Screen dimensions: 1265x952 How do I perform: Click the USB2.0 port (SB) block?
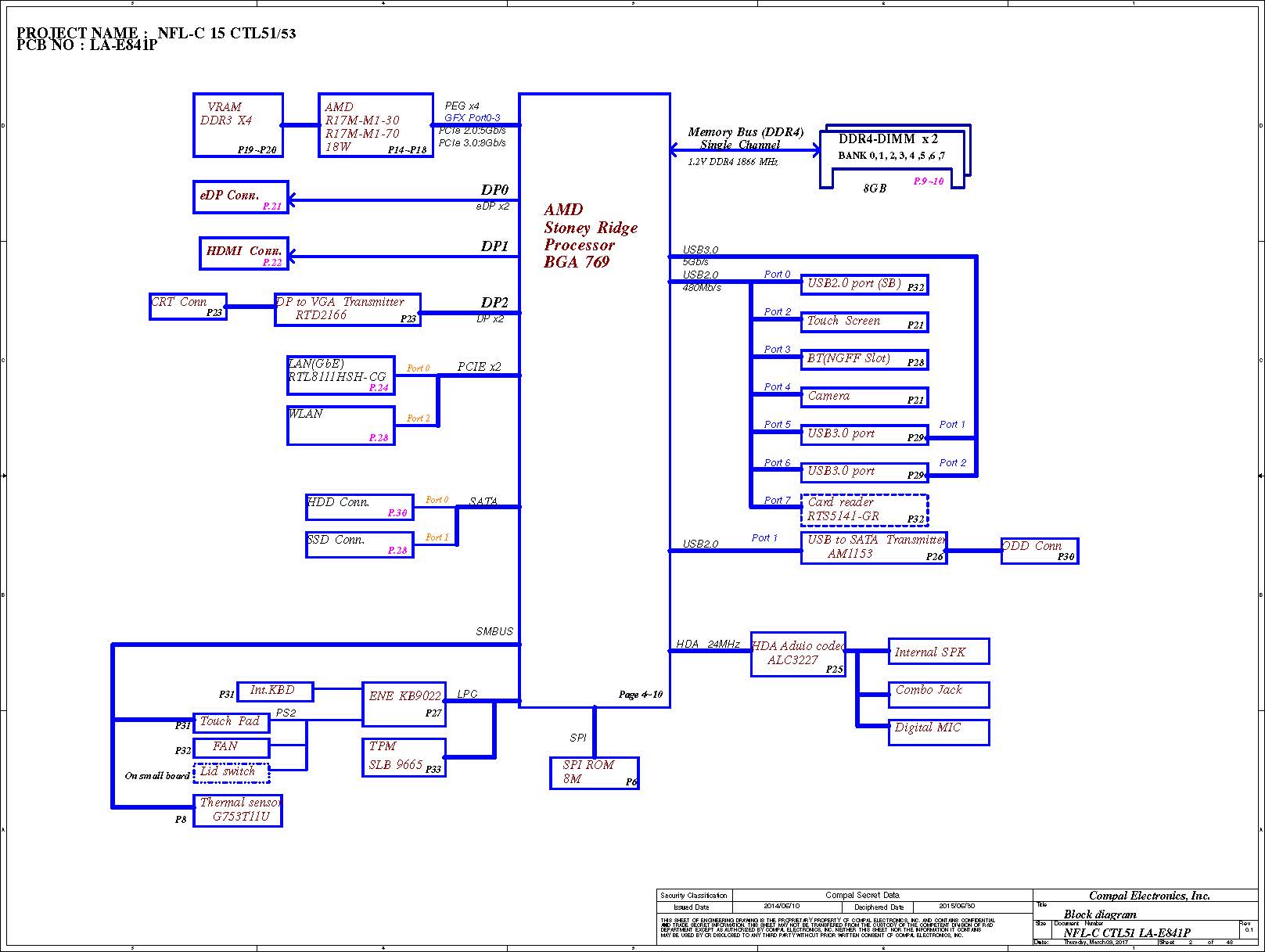[864, 285]
